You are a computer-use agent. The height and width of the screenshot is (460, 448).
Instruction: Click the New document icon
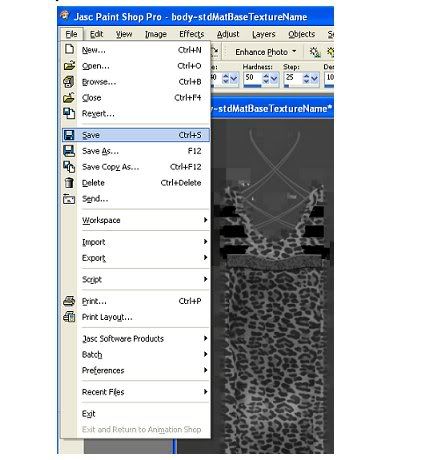point(69,49)
